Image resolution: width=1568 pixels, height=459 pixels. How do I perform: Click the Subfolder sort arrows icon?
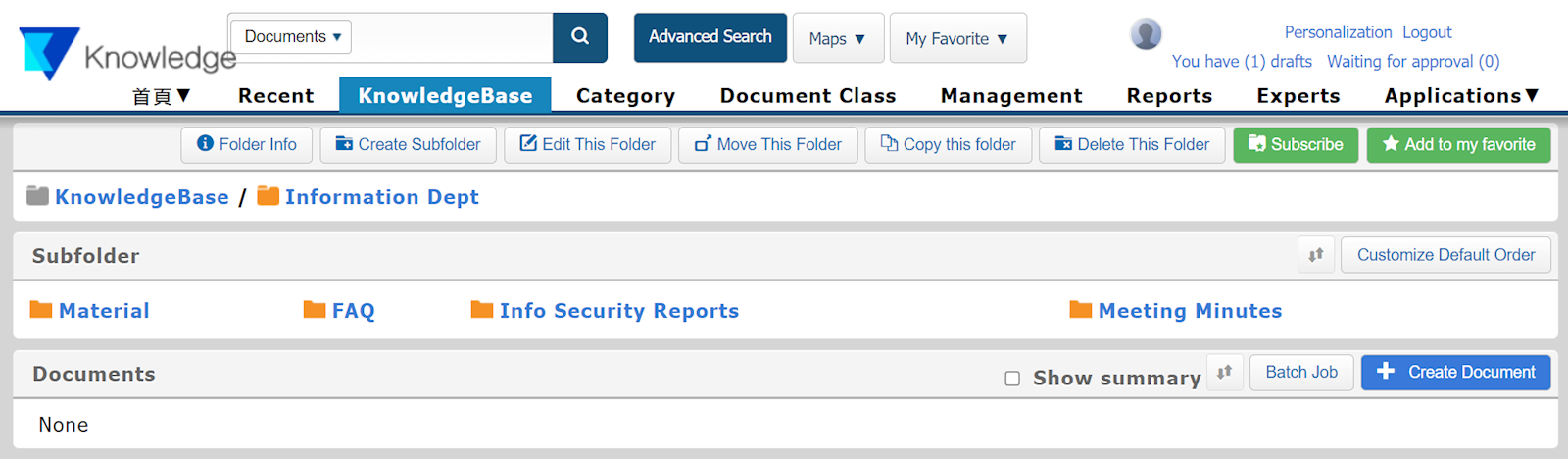(x=1316, y=255)
